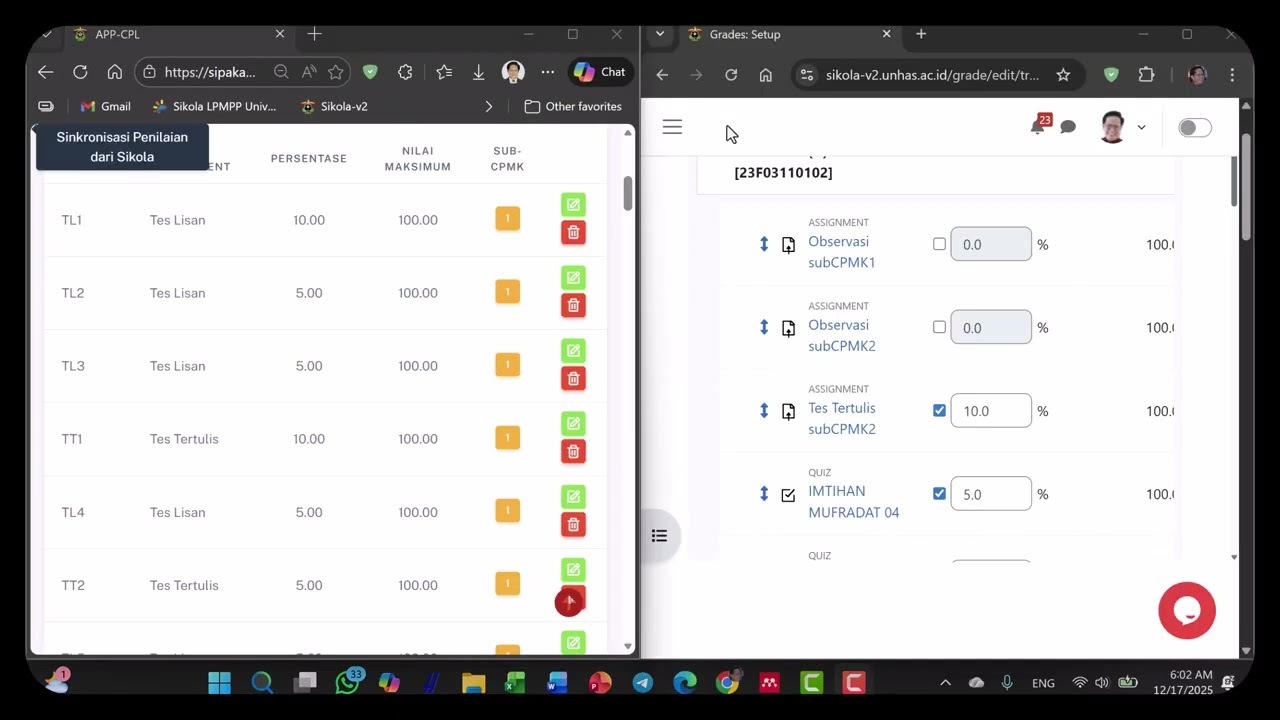
Task: Switch to the Grades: Setup tab
Action: pyautogui.click(x=790, y=34)
